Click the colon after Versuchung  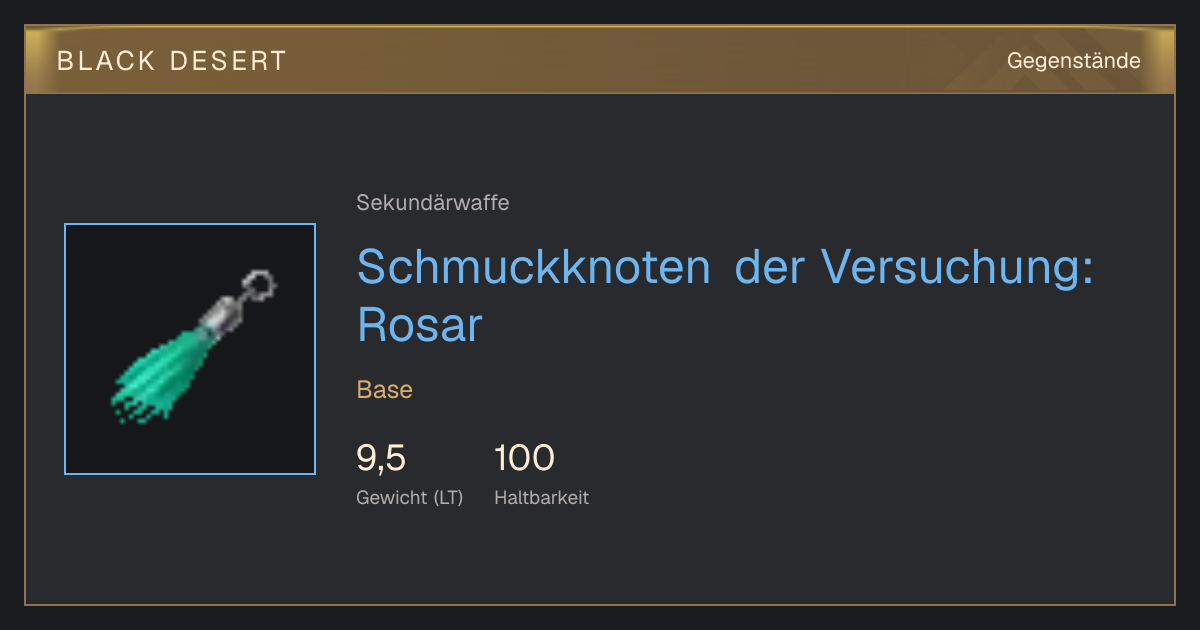[x=1086, y=272]
